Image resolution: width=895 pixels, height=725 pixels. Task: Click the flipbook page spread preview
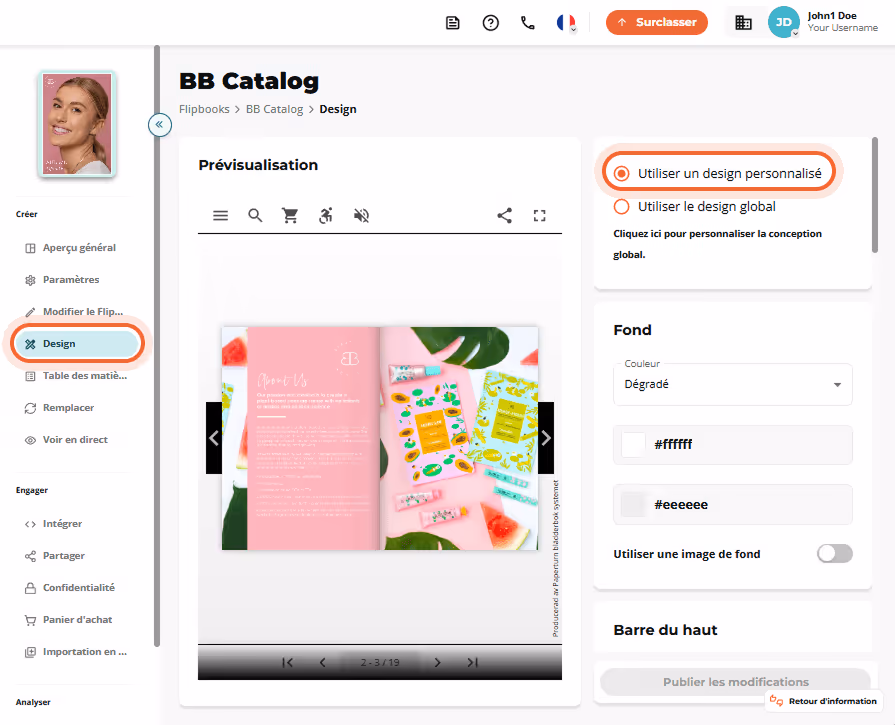tap(380, 438)
